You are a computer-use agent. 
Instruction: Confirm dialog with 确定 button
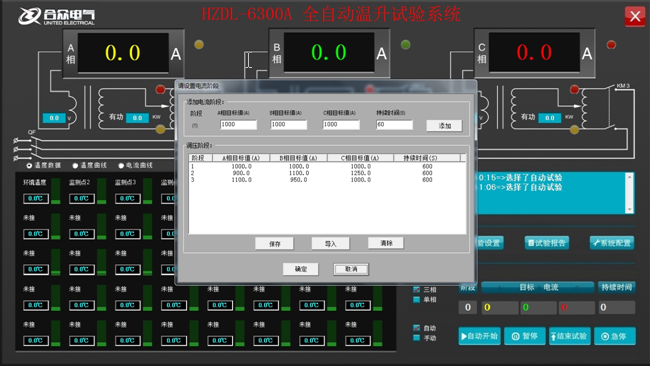301,269
